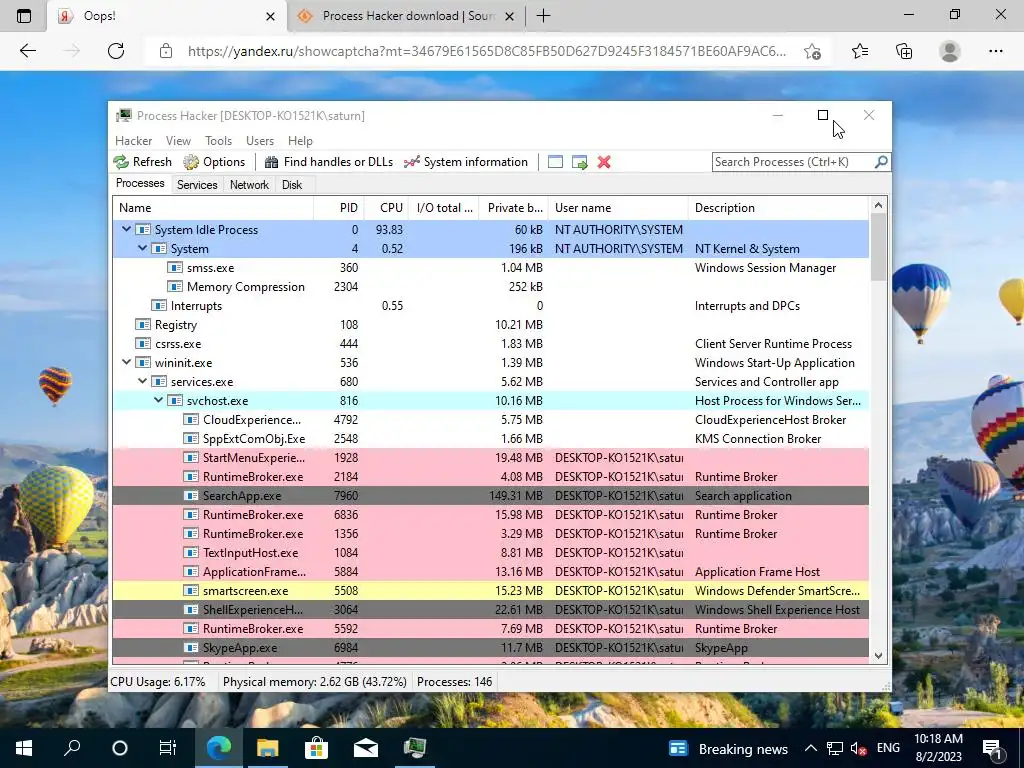Screen dimensions: 1024x768
Task: Click the site lock icon in address bar
Action: 166,51
